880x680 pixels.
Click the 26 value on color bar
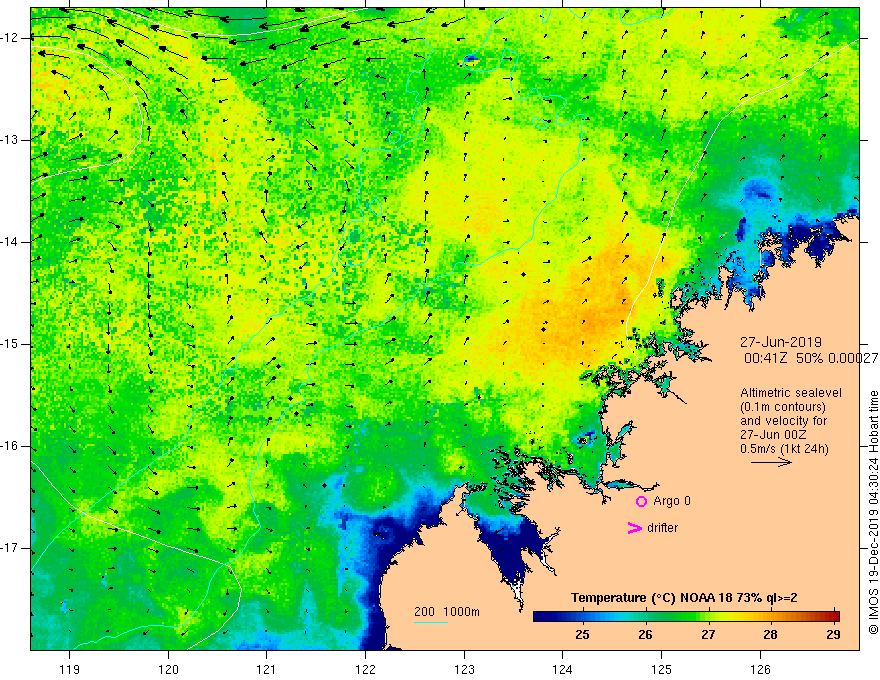(645, 635)
